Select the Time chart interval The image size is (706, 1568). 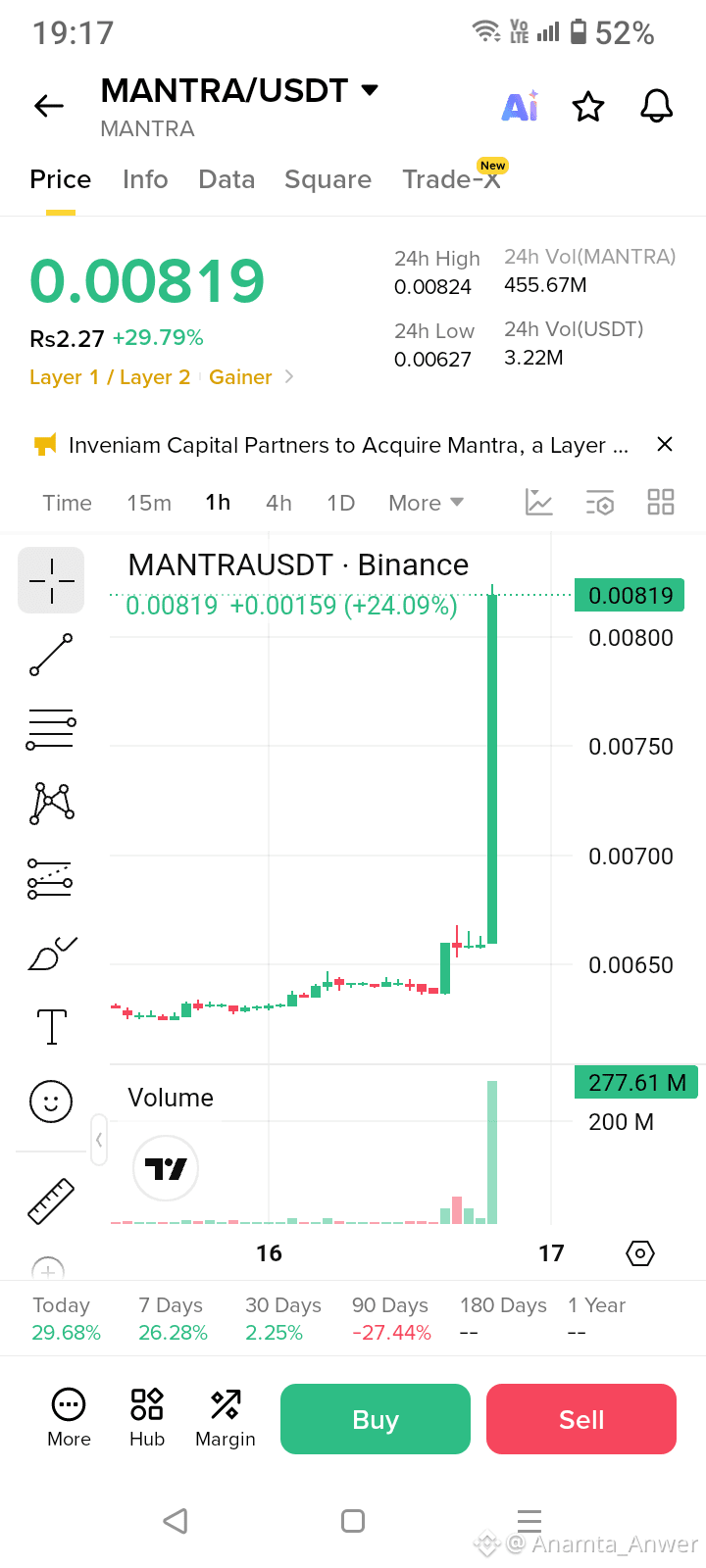click(67, 503)
